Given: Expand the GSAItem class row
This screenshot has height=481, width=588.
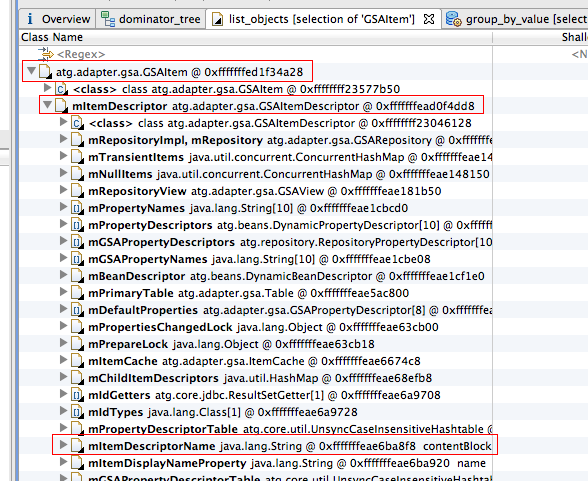Looking at the screenshot, I should (x=47, y=88).
